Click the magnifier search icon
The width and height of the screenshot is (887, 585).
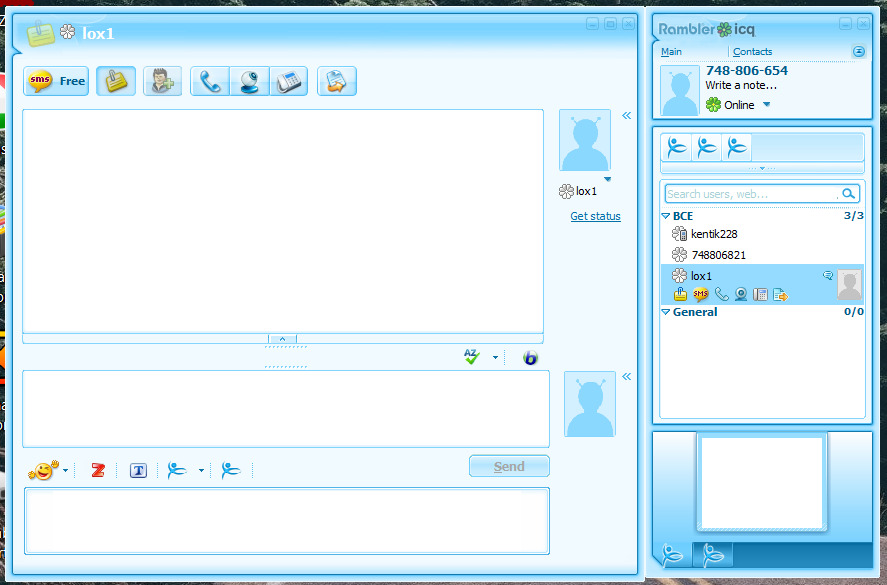[x=849, y=193]
